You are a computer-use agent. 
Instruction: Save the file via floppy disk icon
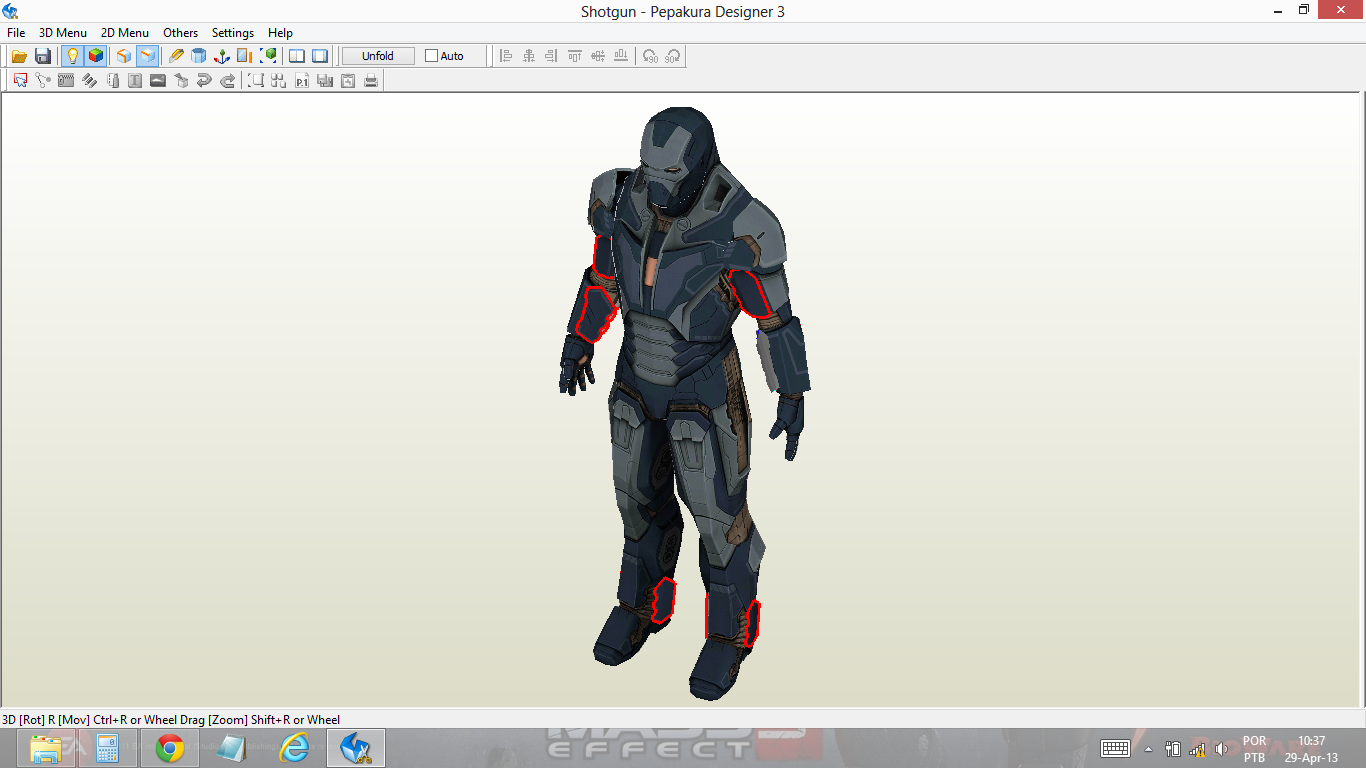[43, 56]
